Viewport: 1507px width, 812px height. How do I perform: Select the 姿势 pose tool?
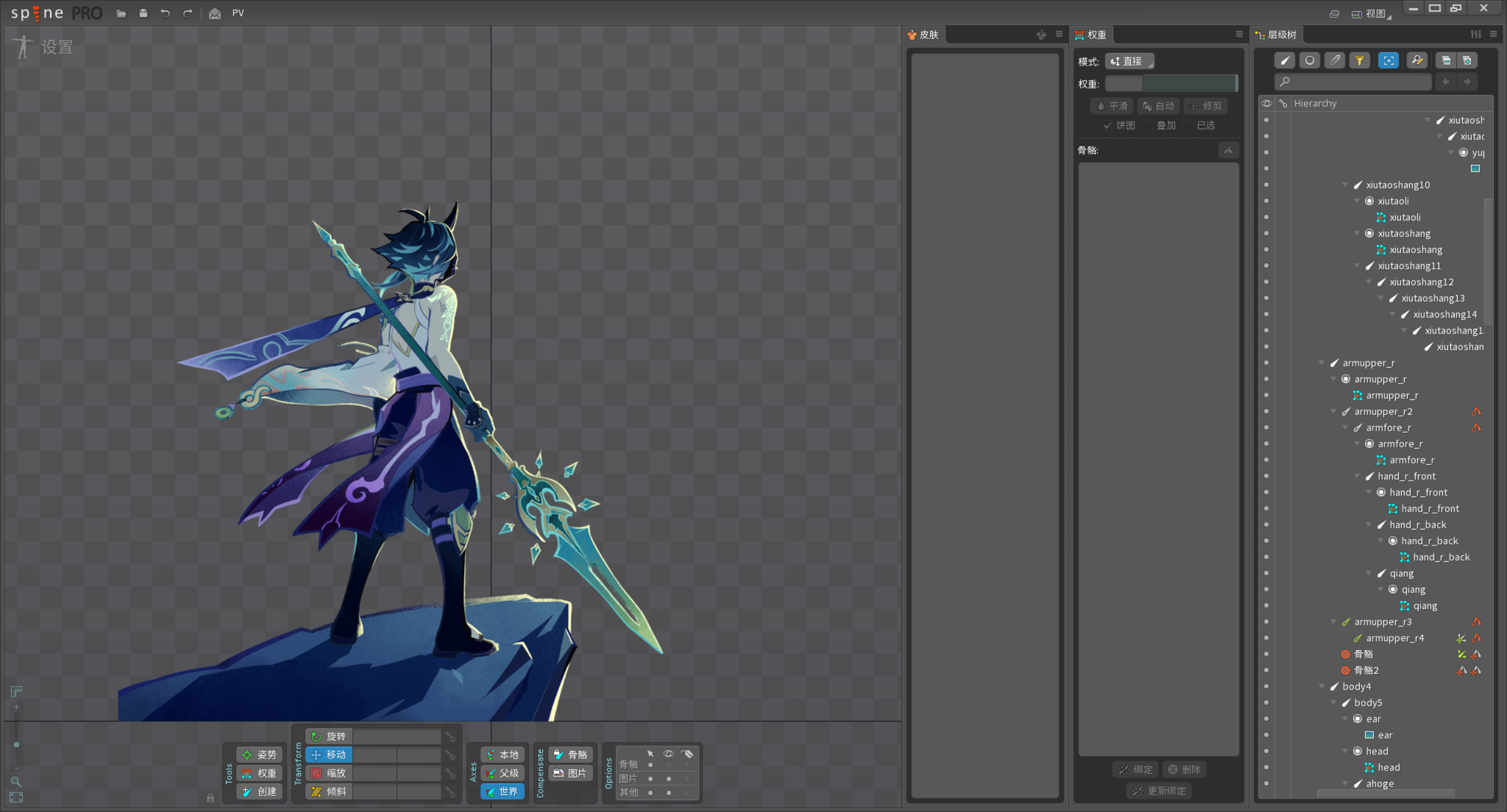tap(259, 754)
